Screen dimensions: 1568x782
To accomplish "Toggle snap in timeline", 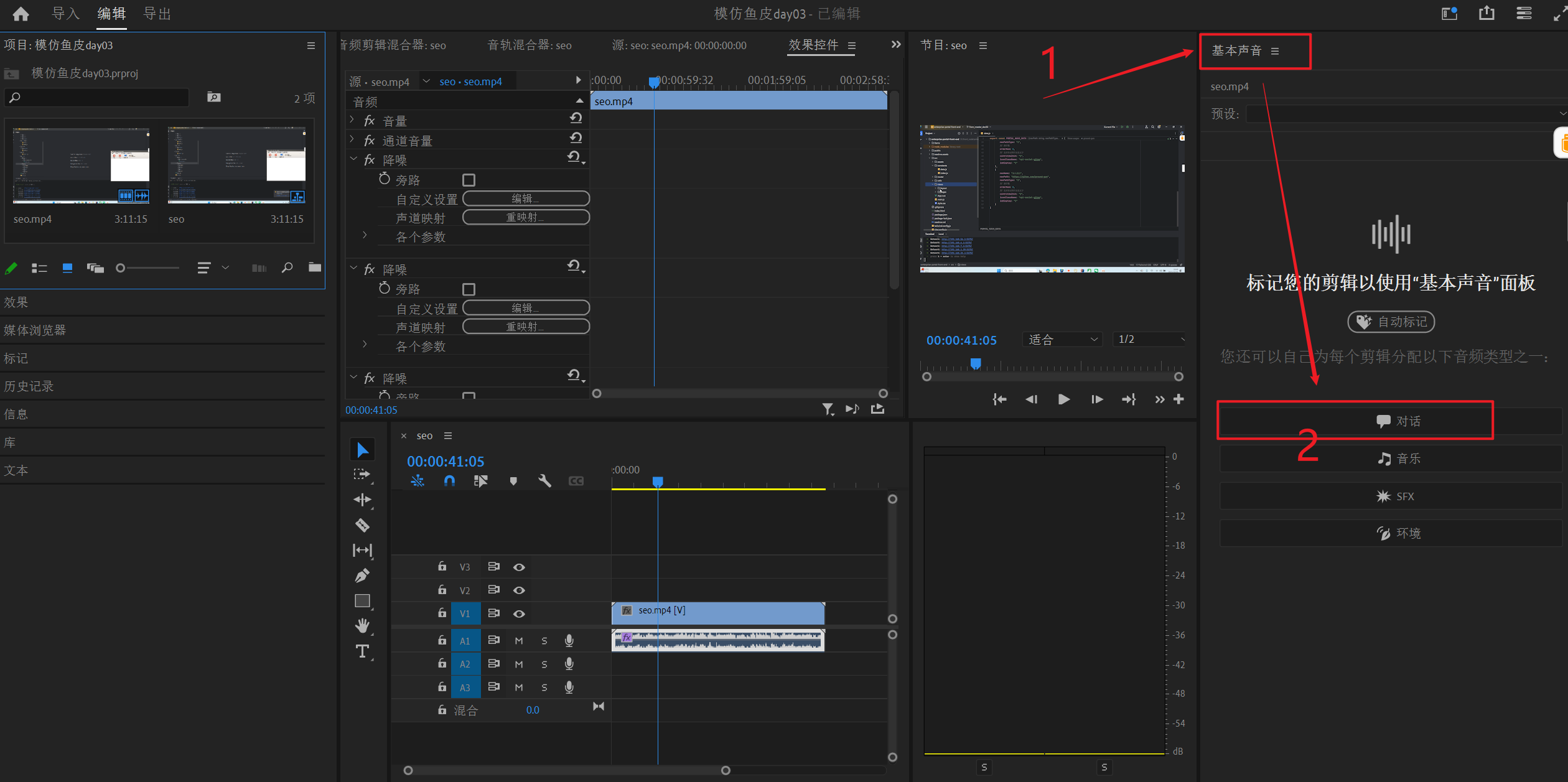I will (449, 481).
